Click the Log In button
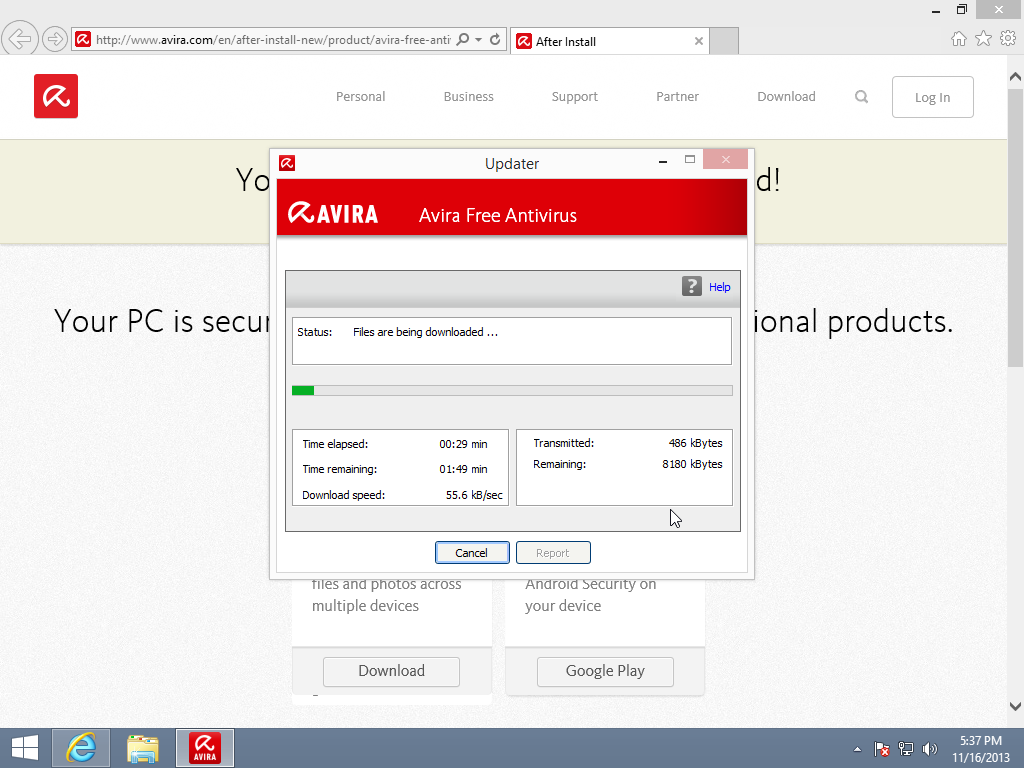1024x768 pixels. pyautogui.click(x=933, y=97)
